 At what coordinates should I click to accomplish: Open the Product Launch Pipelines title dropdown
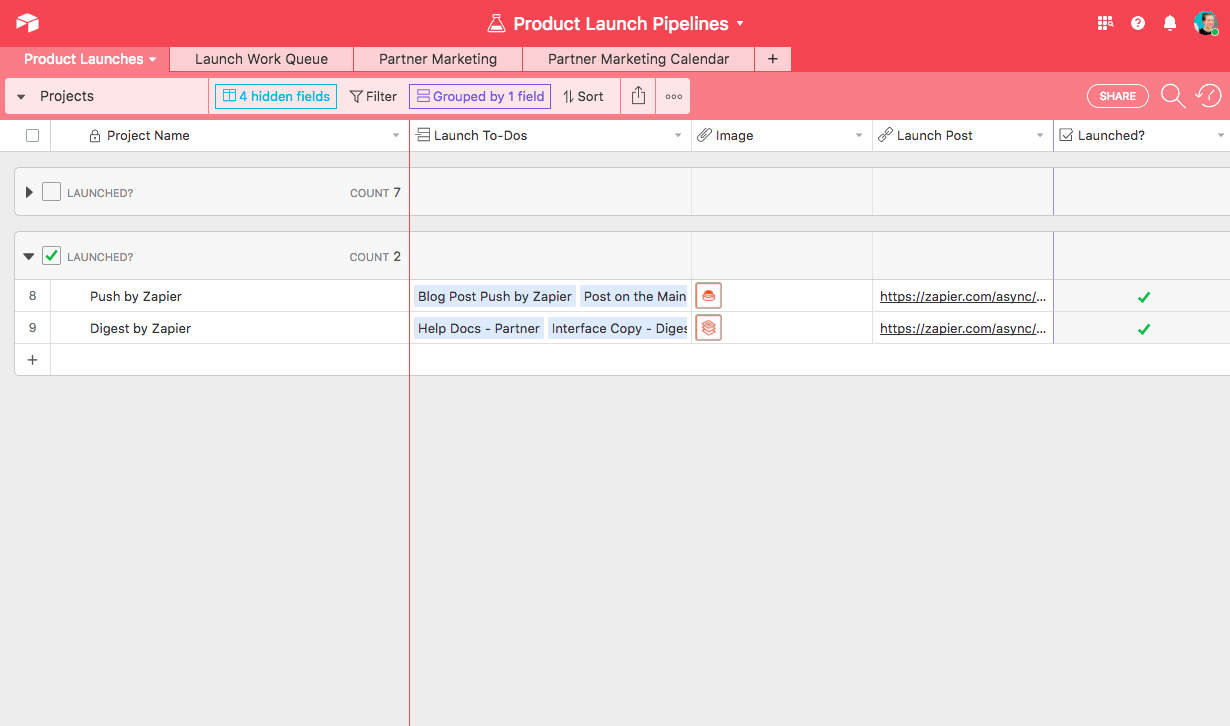(x=740, y=23)
